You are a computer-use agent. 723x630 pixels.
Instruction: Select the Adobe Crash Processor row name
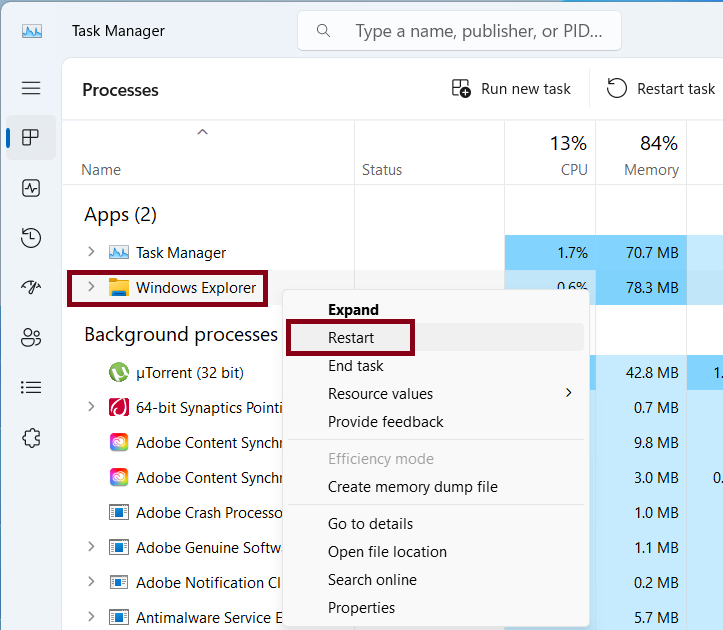pyautogui.click(x=209, y=513)
